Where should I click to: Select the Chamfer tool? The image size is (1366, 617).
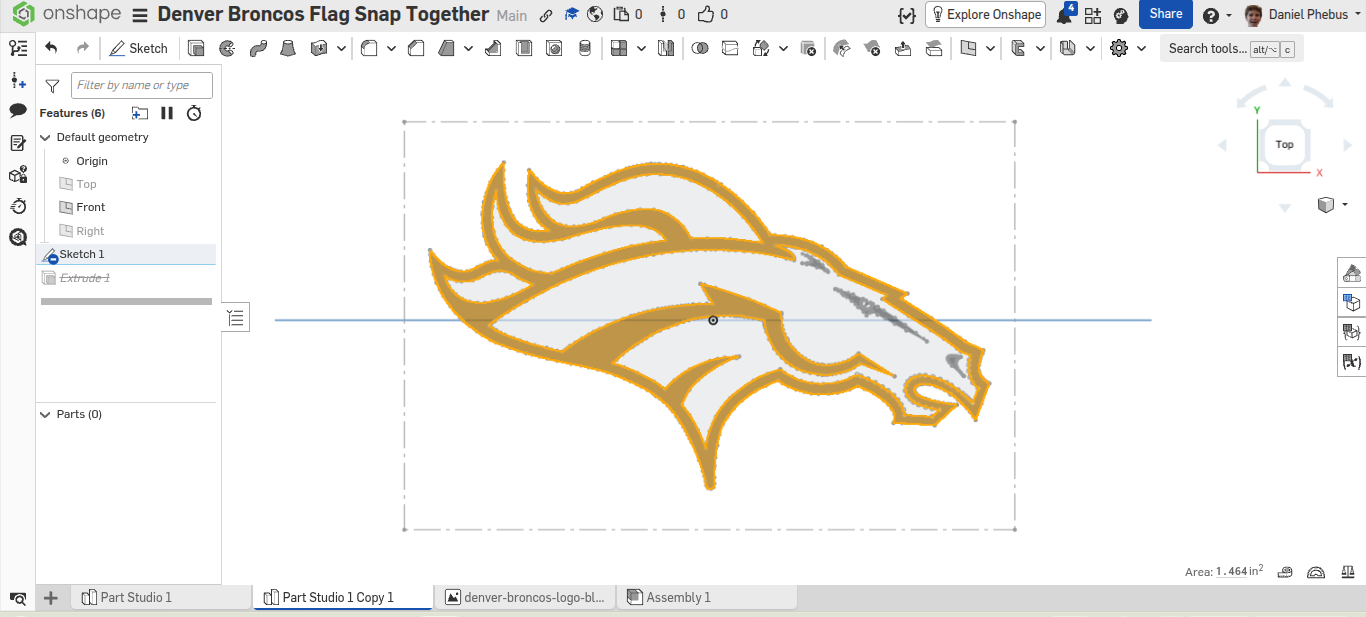coord(417,48)
